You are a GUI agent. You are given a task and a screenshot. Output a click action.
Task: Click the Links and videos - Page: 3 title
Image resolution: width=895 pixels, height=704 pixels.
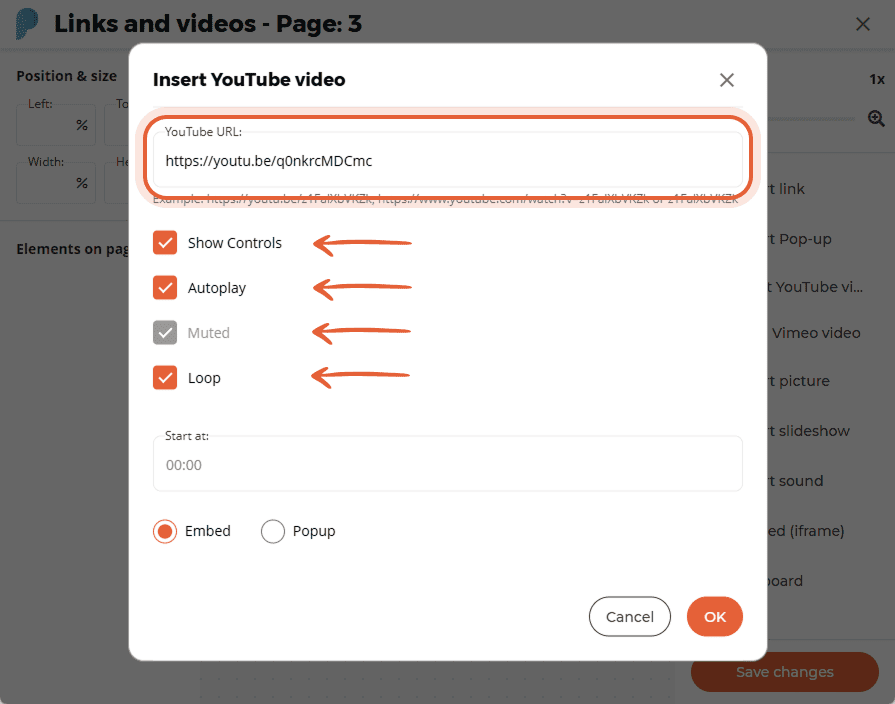coord(208,24)
